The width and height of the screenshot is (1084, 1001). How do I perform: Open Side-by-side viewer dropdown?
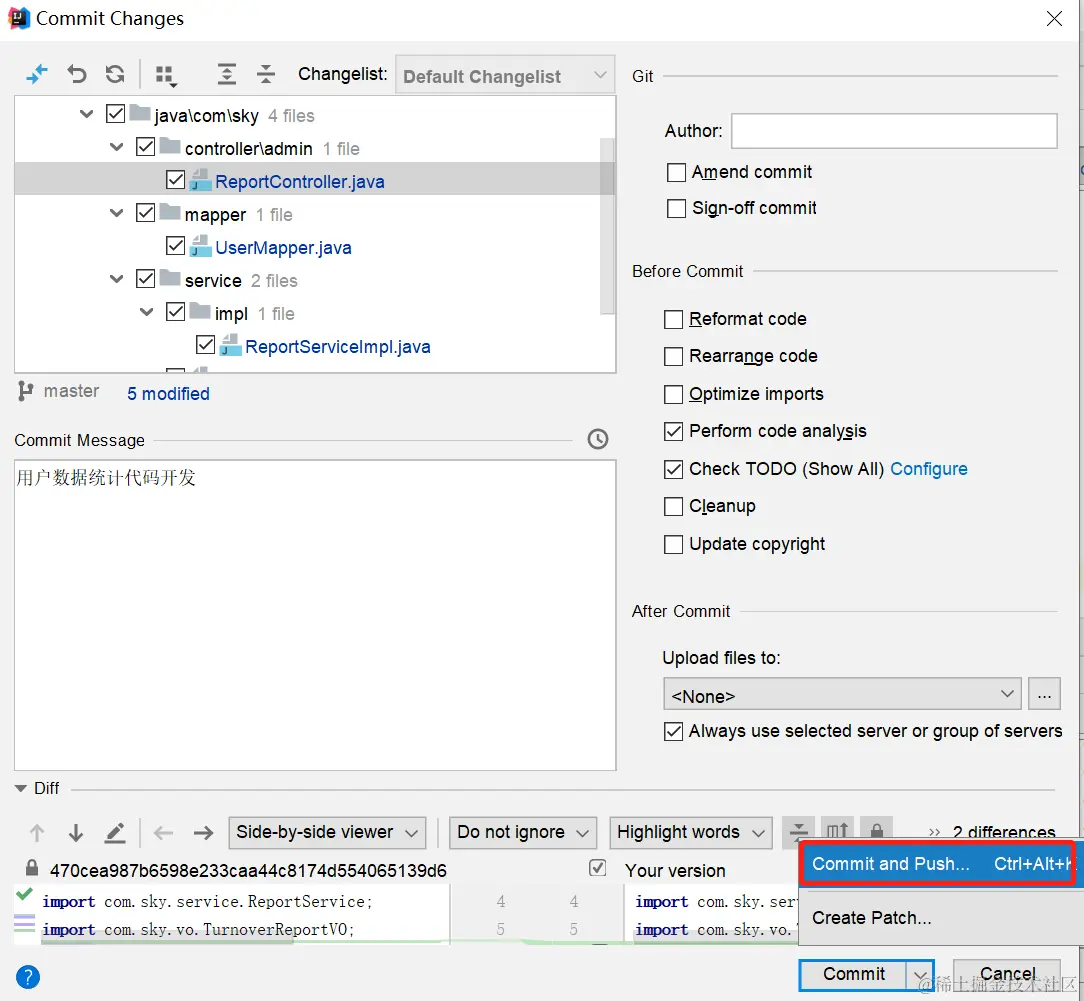(327, 832)
